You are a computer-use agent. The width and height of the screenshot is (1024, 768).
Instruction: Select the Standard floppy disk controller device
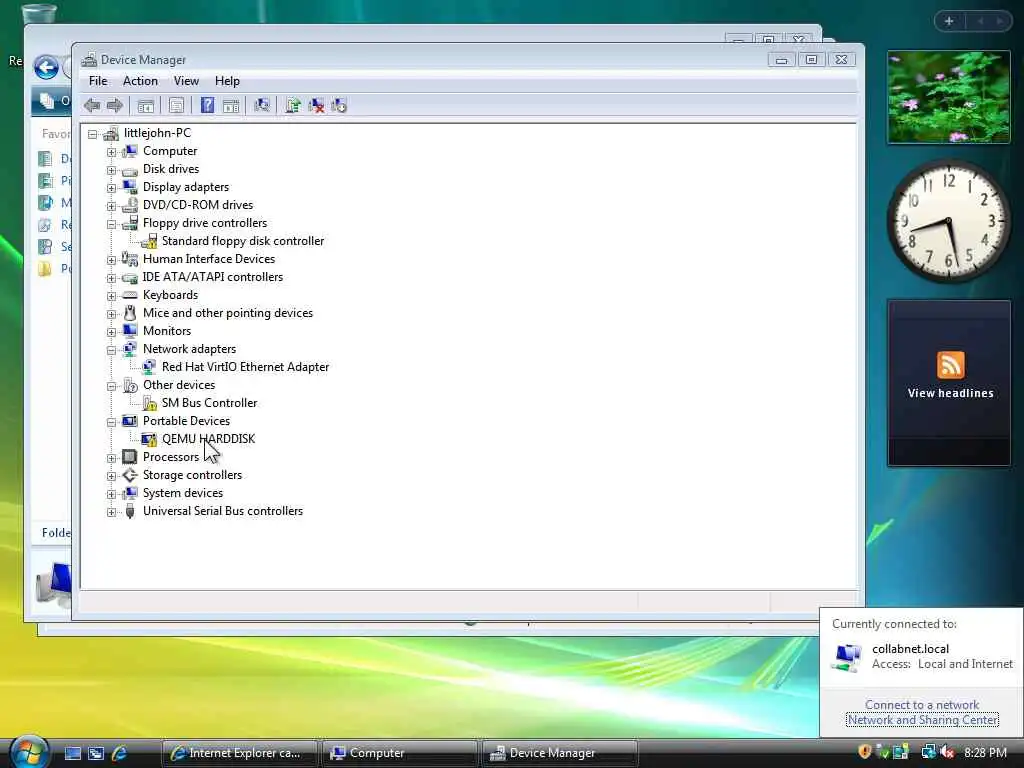(242, 241)
